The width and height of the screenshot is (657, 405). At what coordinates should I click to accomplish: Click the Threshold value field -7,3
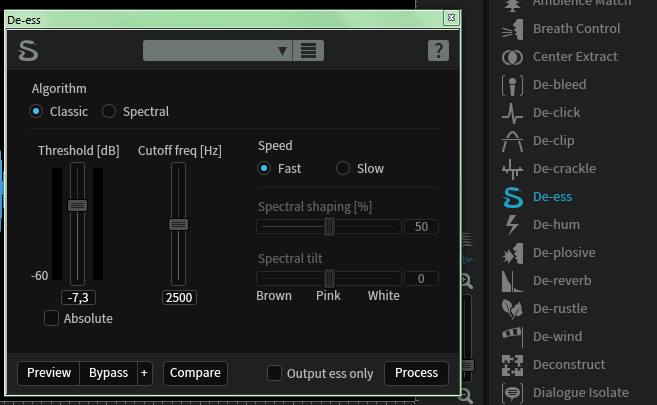click(x=78, y=297)
